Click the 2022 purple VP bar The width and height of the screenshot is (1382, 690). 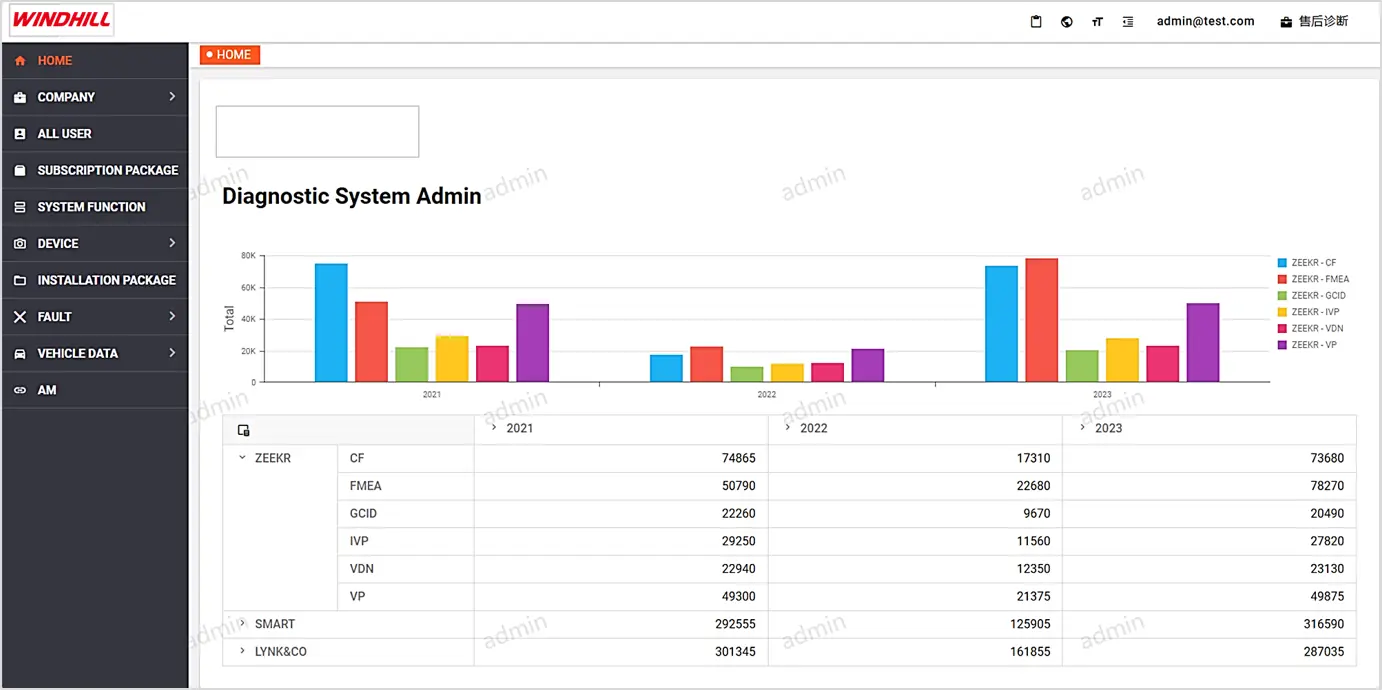868,365
